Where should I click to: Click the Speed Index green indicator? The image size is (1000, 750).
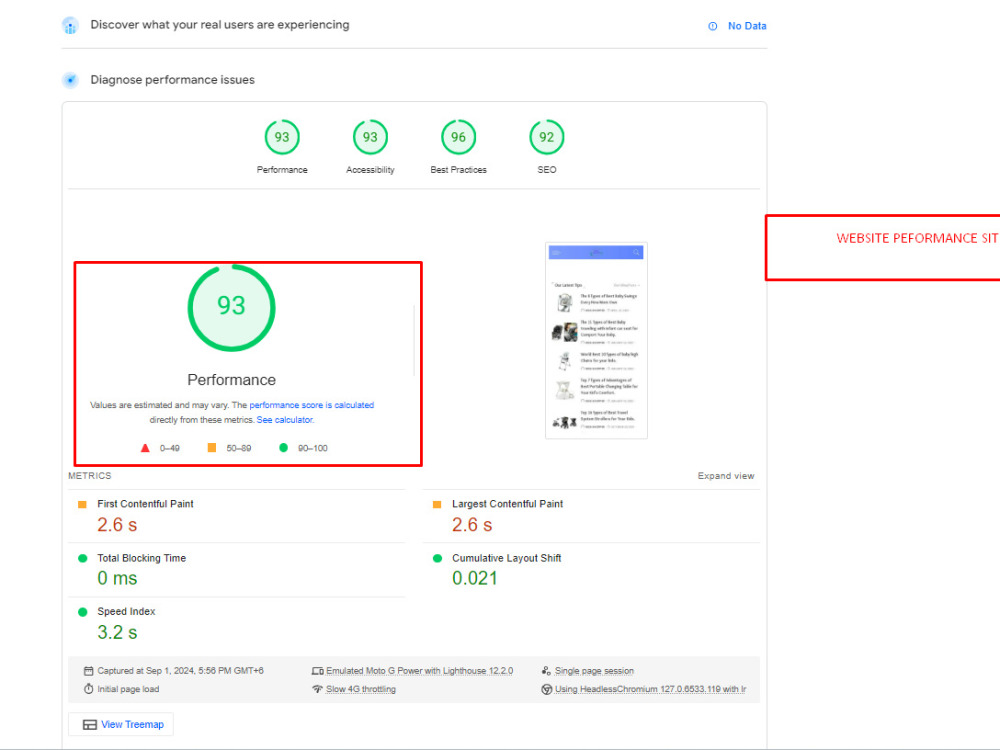click(x=82, y=612)
